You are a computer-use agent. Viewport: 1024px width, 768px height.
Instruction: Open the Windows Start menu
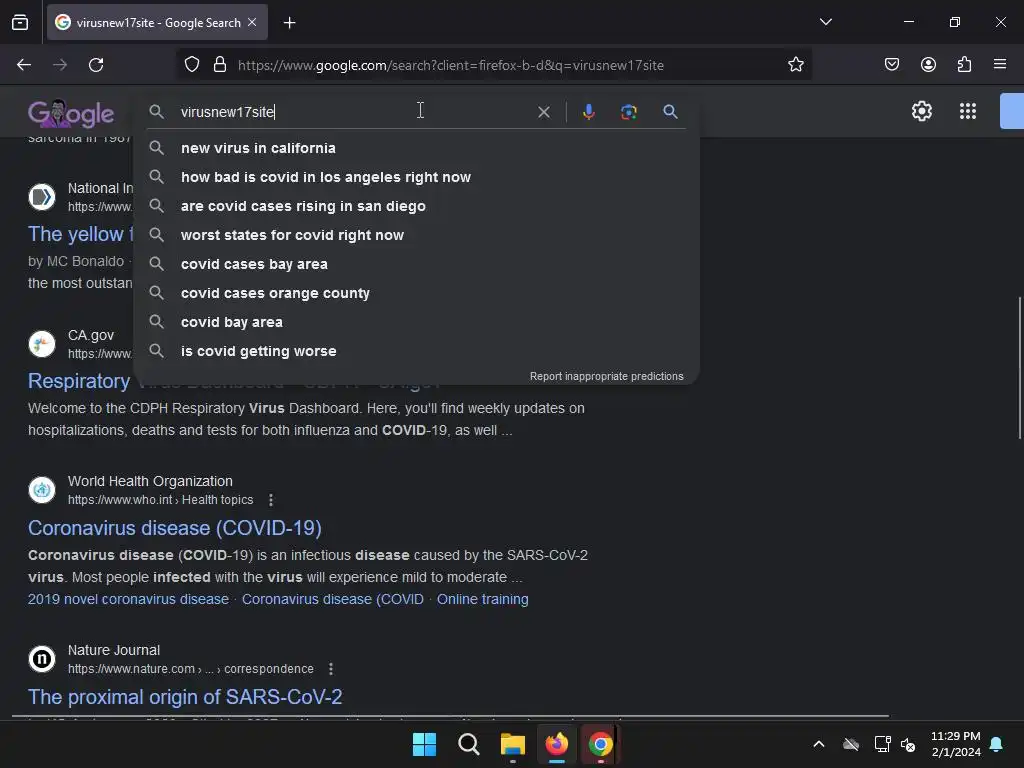tap(424, 744)
